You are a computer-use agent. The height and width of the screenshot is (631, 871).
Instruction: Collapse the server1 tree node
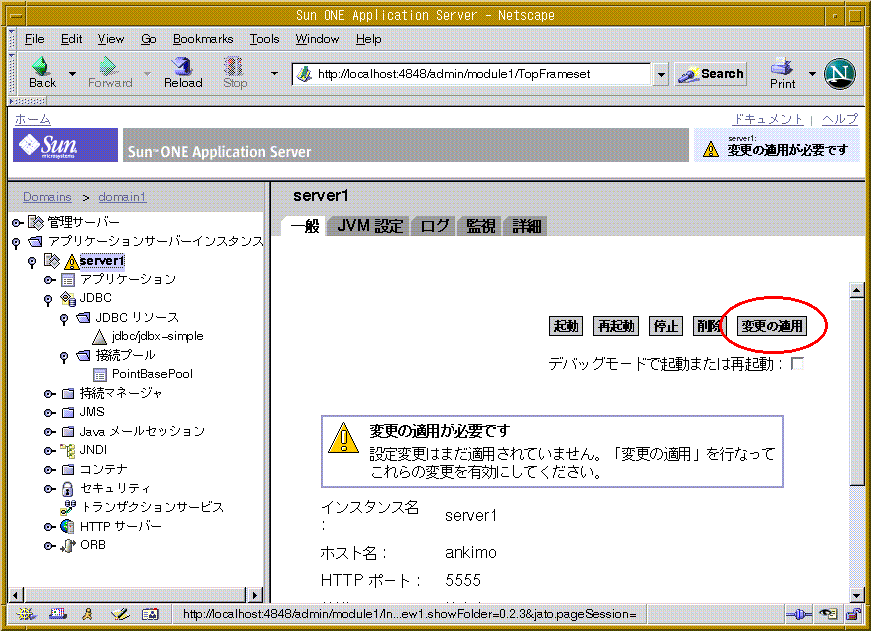click(x=32, y=262)
